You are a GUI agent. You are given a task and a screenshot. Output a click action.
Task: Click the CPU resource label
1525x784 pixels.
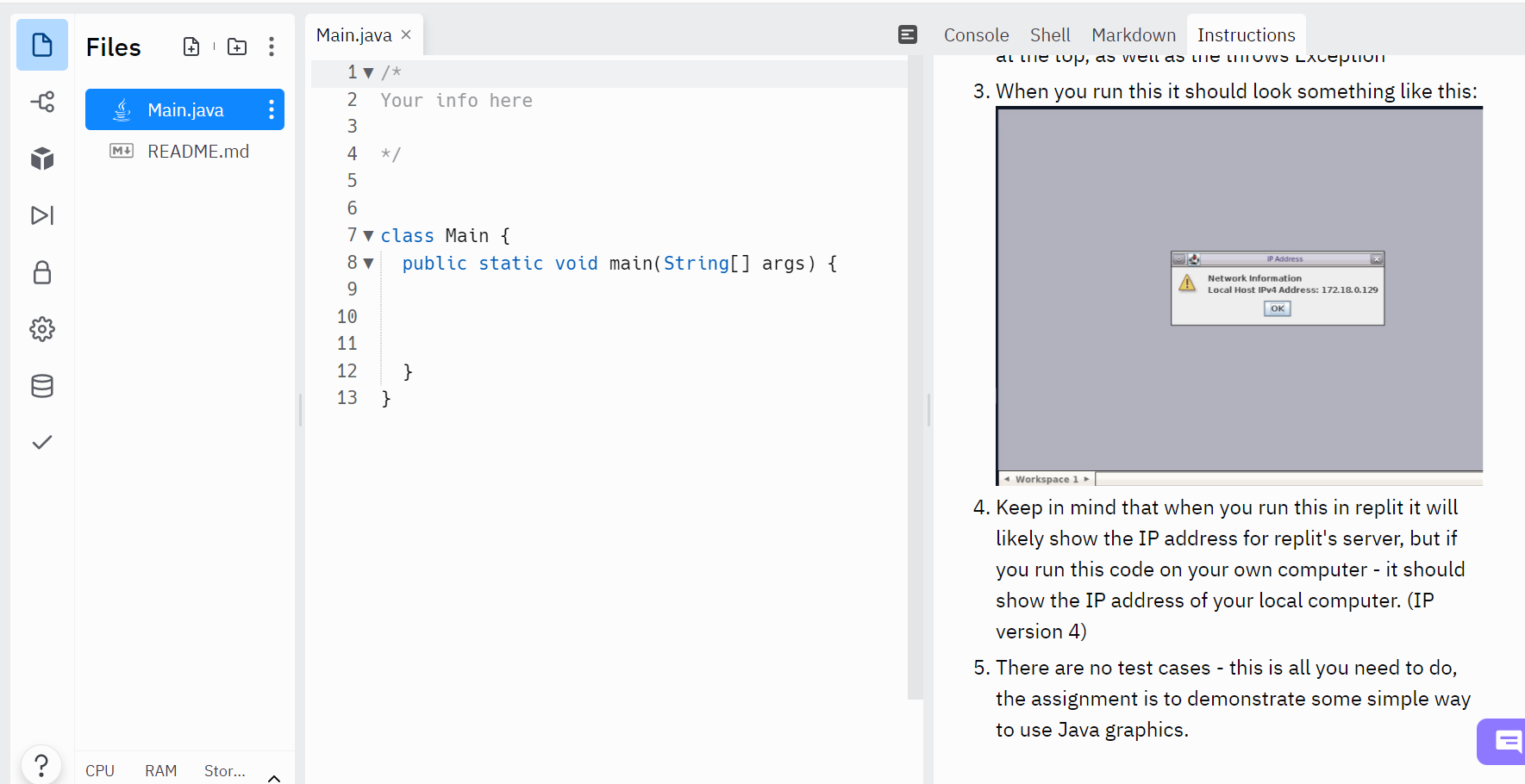(x=100, y=771)
